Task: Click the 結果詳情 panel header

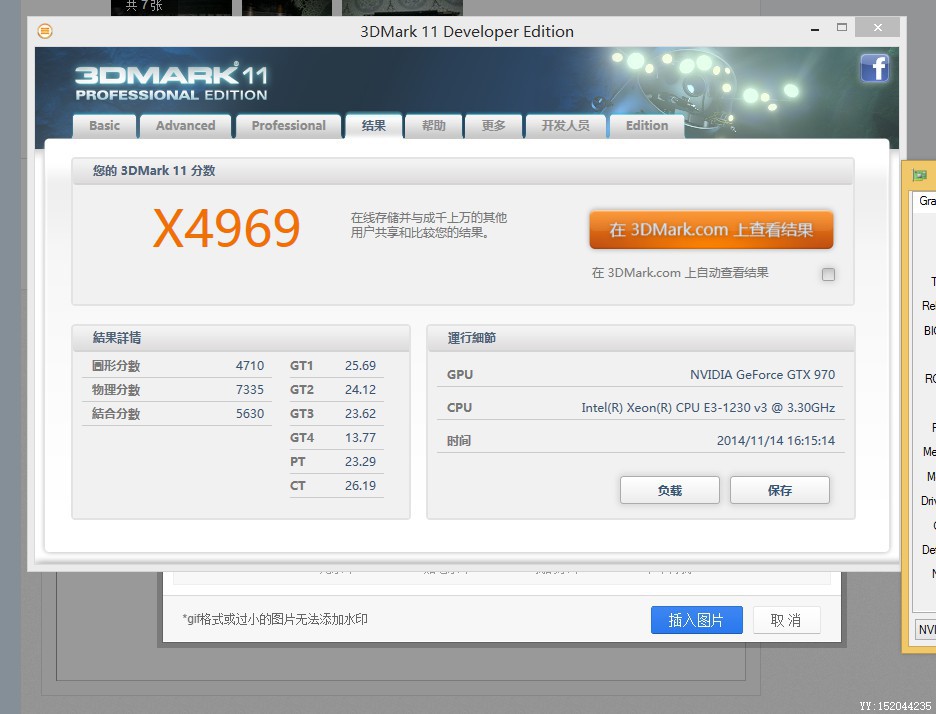Action: [241, 338]
